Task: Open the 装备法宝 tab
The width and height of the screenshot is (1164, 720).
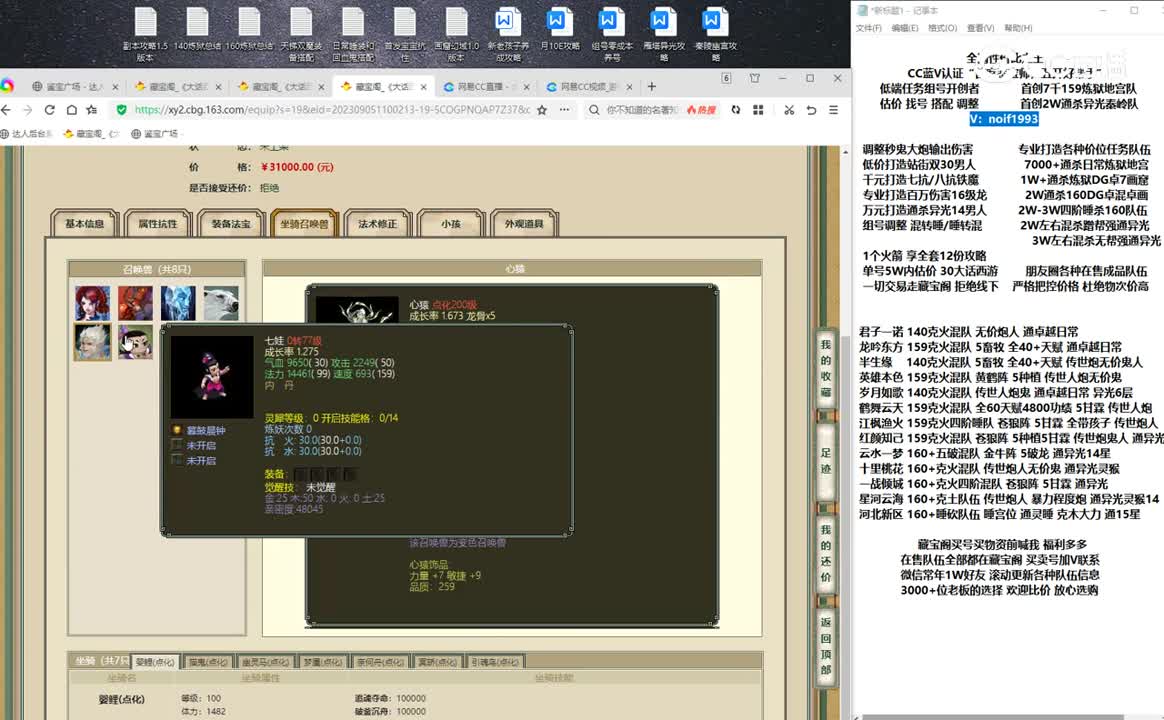Action: [231, 223]
